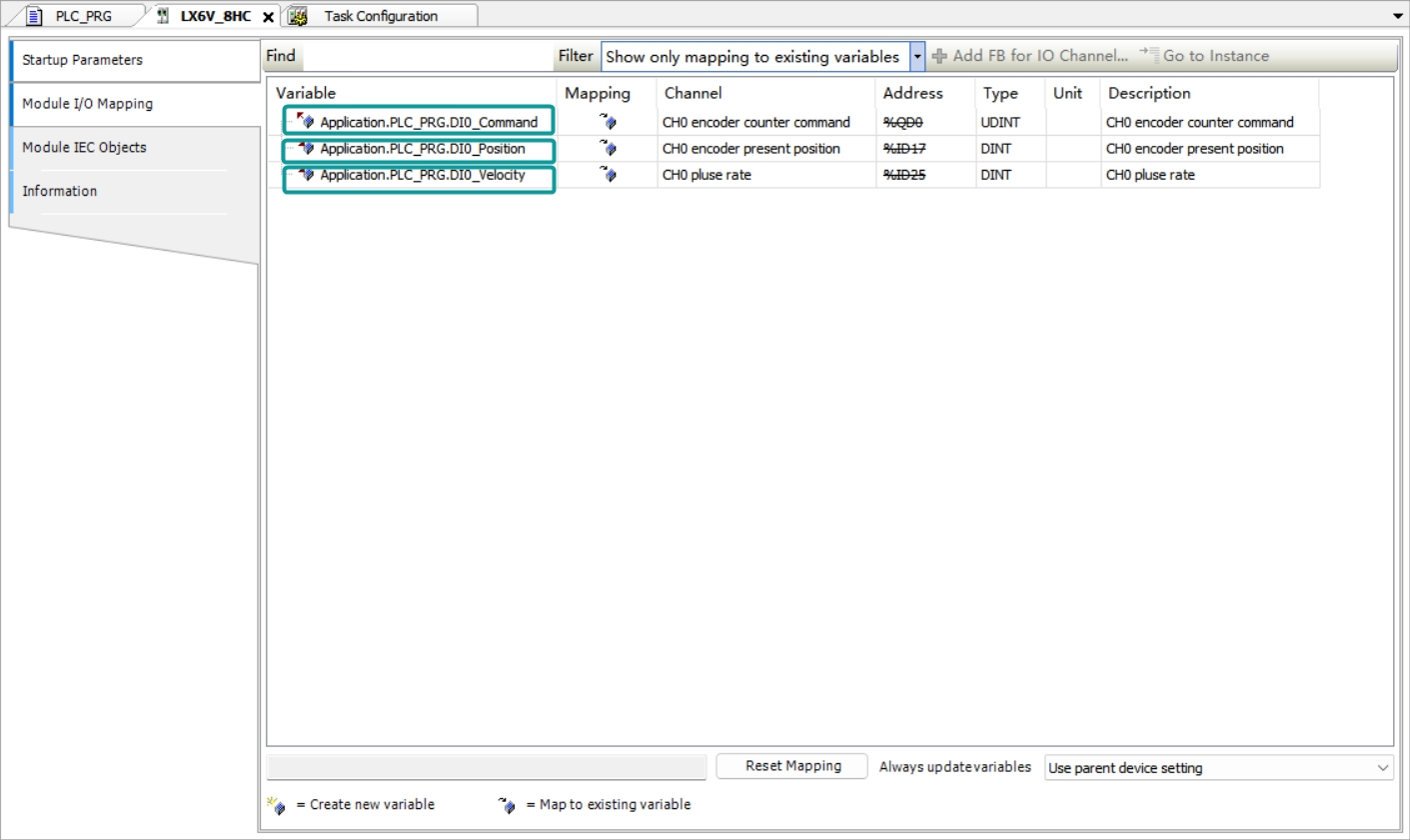Click the Channel column header
This screenshot has width=1410, height=840.
coord(766,93)
